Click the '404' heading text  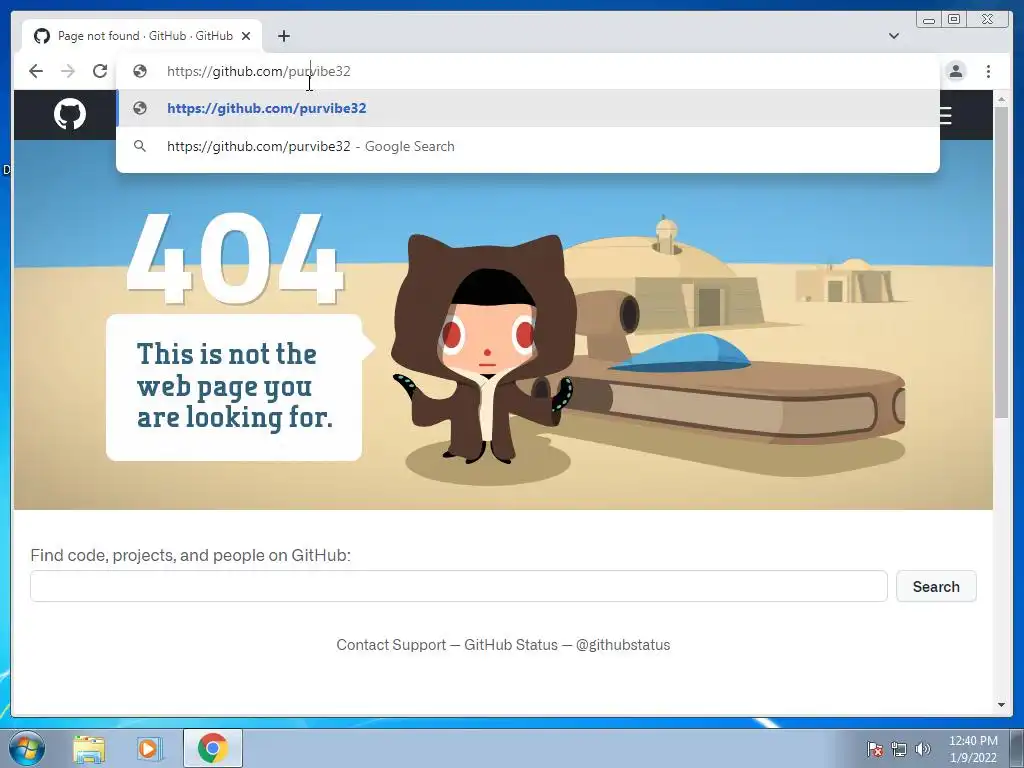(x=234, y=259)
